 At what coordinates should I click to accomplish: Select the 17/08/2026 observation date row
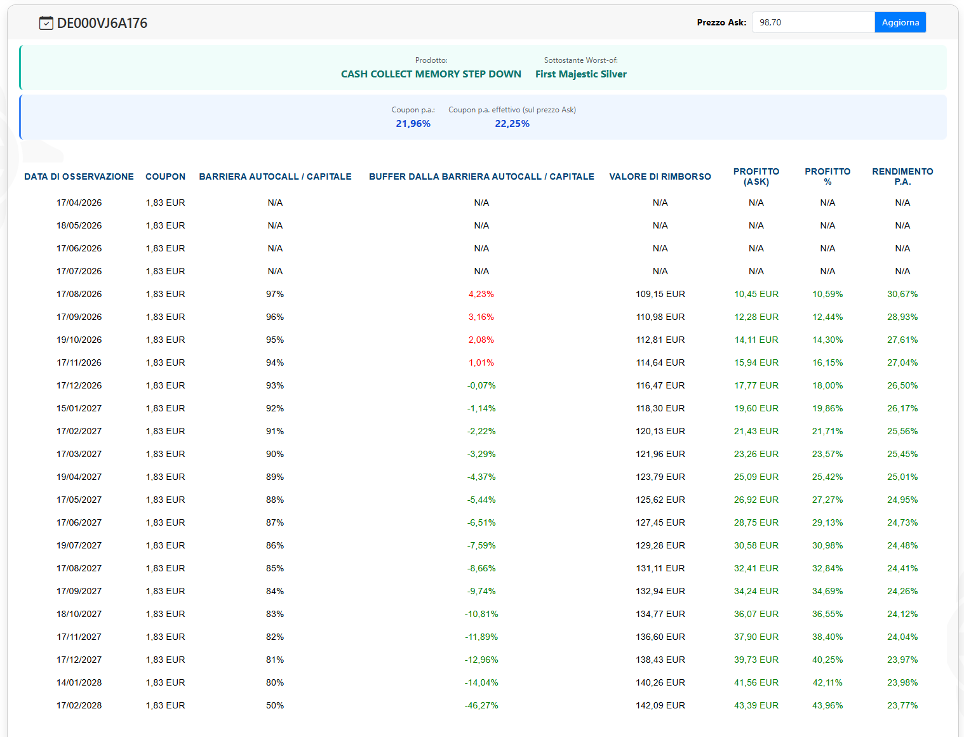click(79, 294)
